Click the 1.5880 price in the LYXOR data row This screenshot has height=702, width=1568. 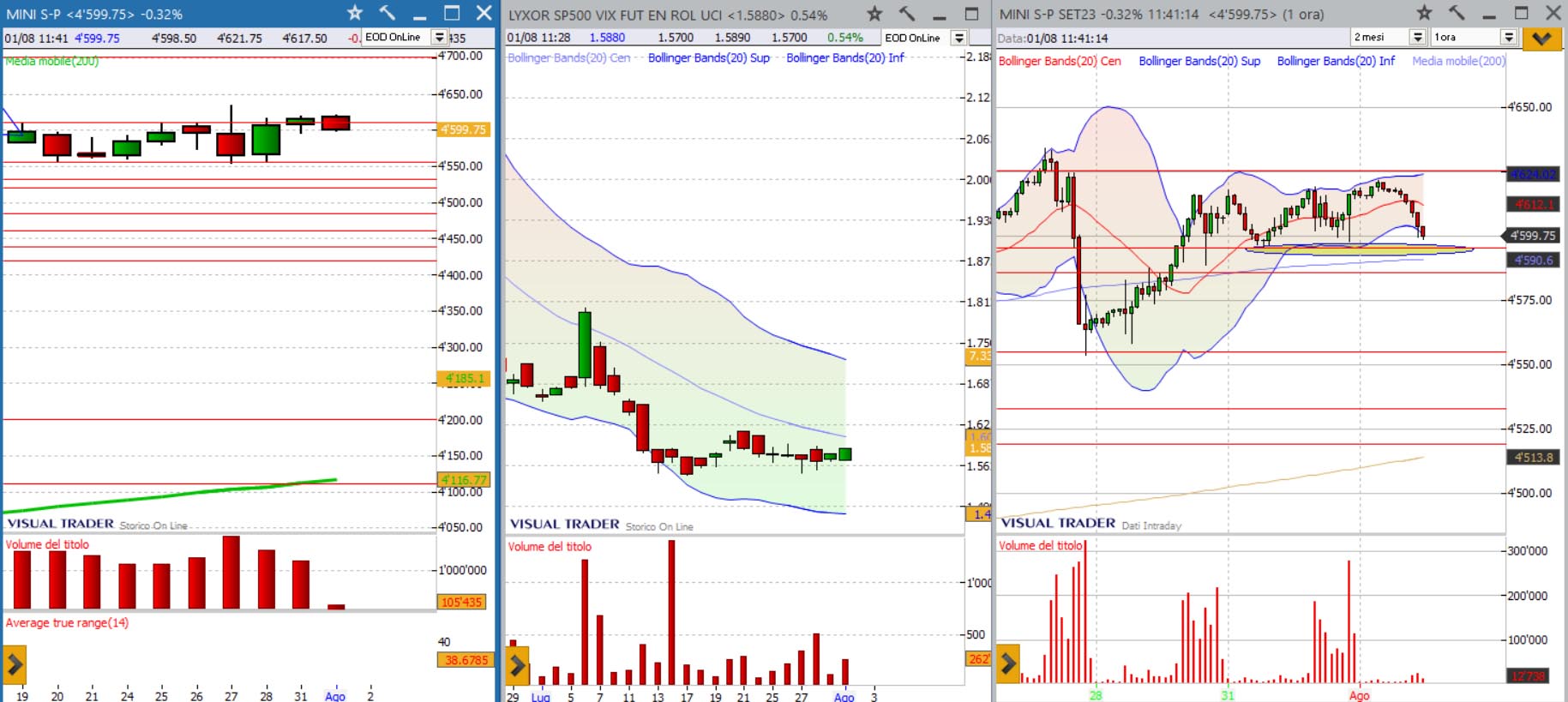coord(607,38)
